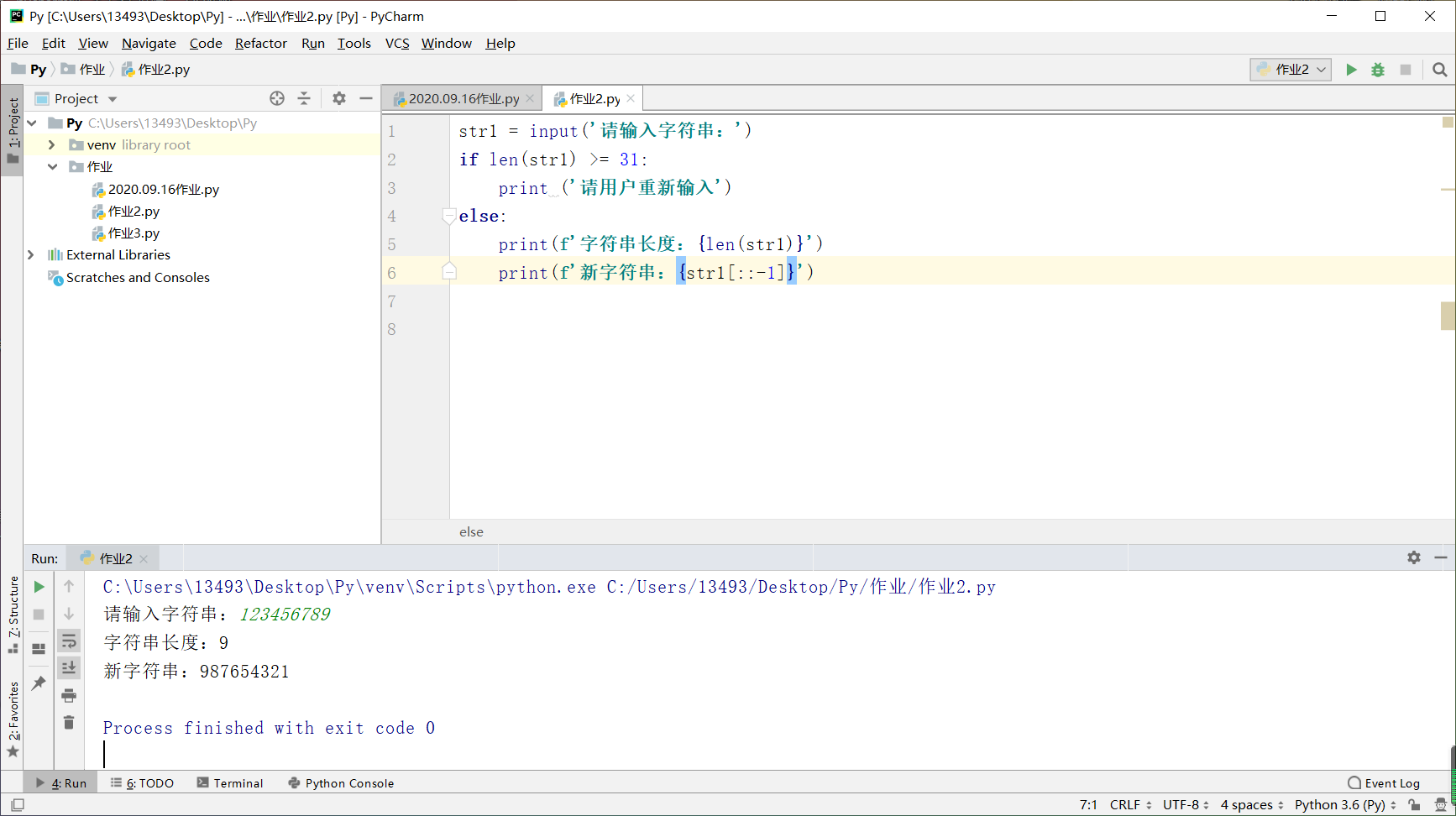The height and width of the screenshot is (816, 1456).
Task: Collapse the 作业 folder
Action: point(52,167)
